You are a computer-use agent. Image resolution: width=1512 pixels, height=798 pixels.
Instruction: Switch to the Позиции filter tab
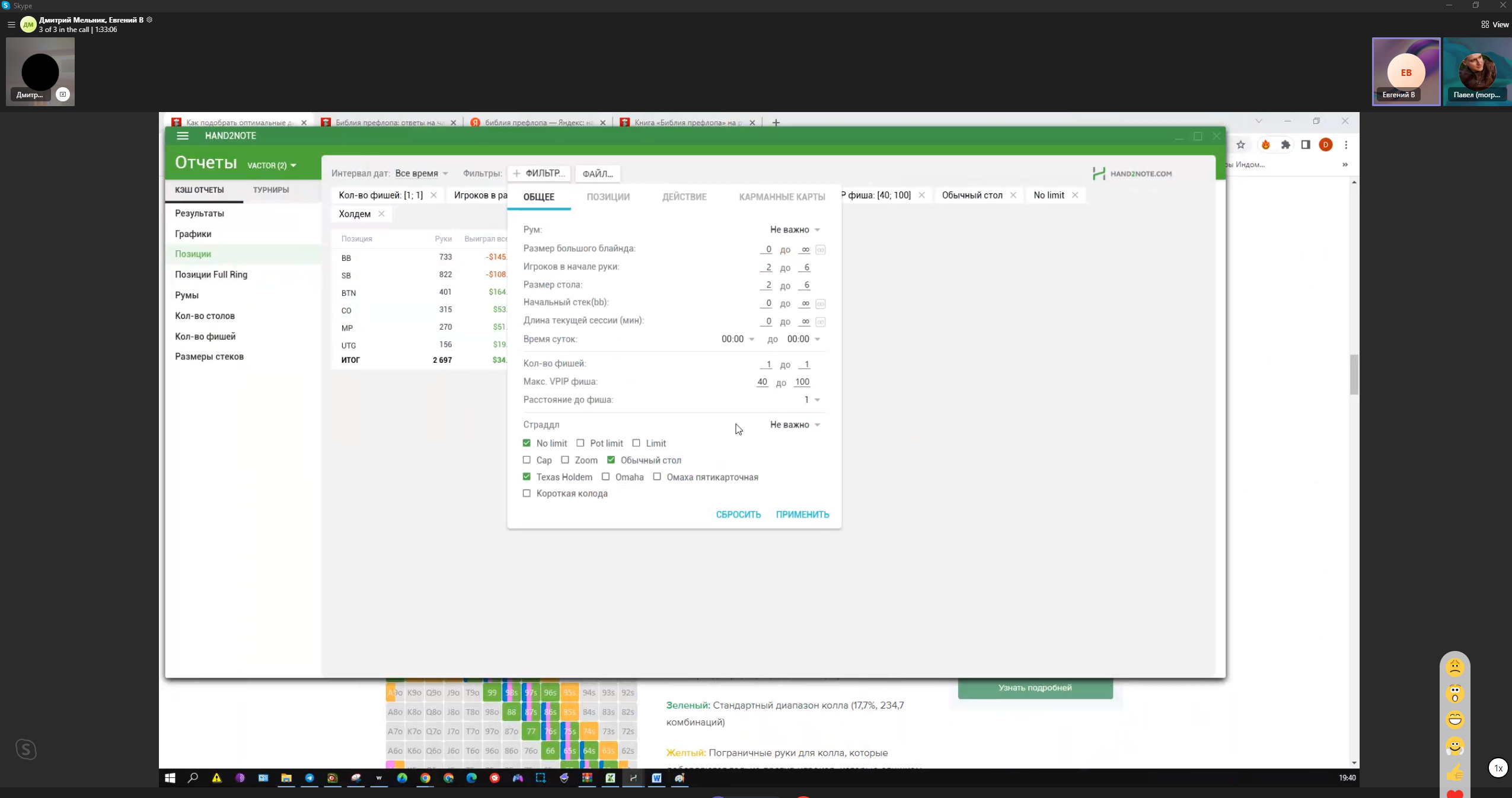(x=608, y=197)
